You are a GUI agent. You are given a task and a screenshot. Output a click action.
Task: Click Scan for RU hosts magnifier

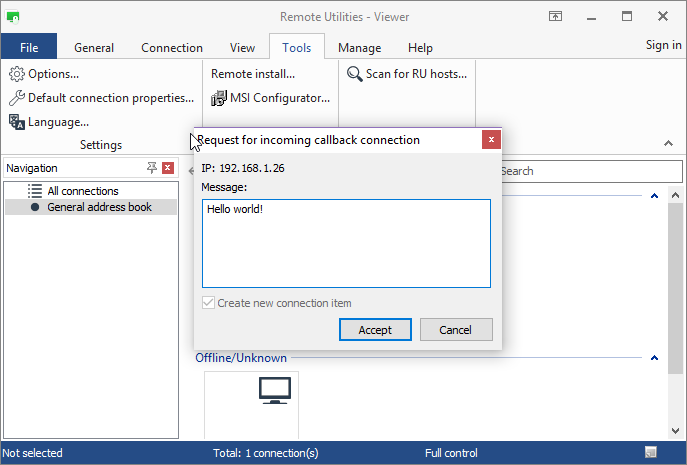pos(354,74)
